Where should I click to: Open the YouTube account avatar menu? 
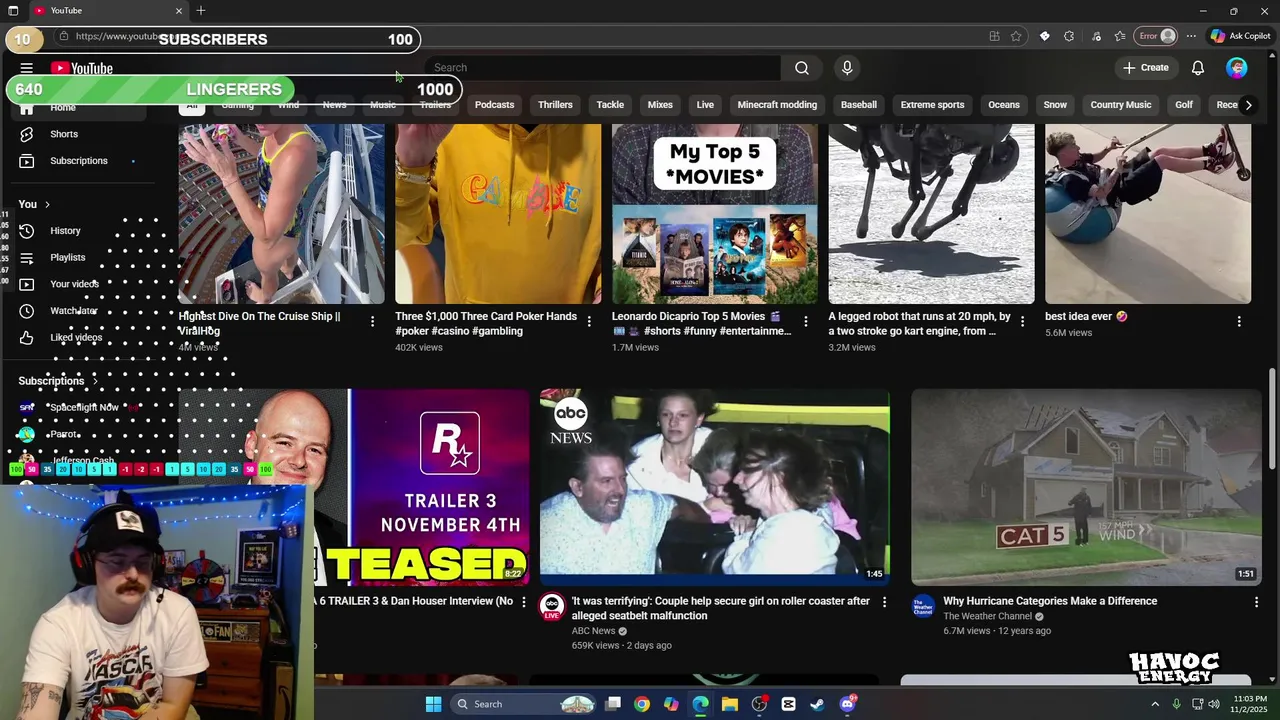pos(1237,68)
